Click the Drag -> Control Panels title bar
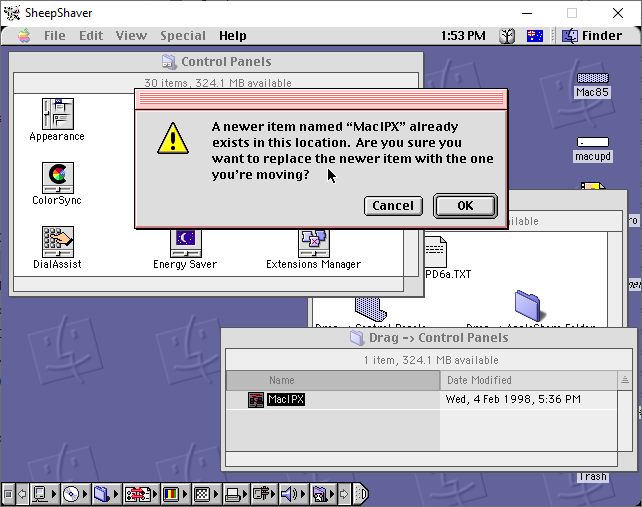Image resolution: width=642 pixels, height=507 pixels. 429,338
